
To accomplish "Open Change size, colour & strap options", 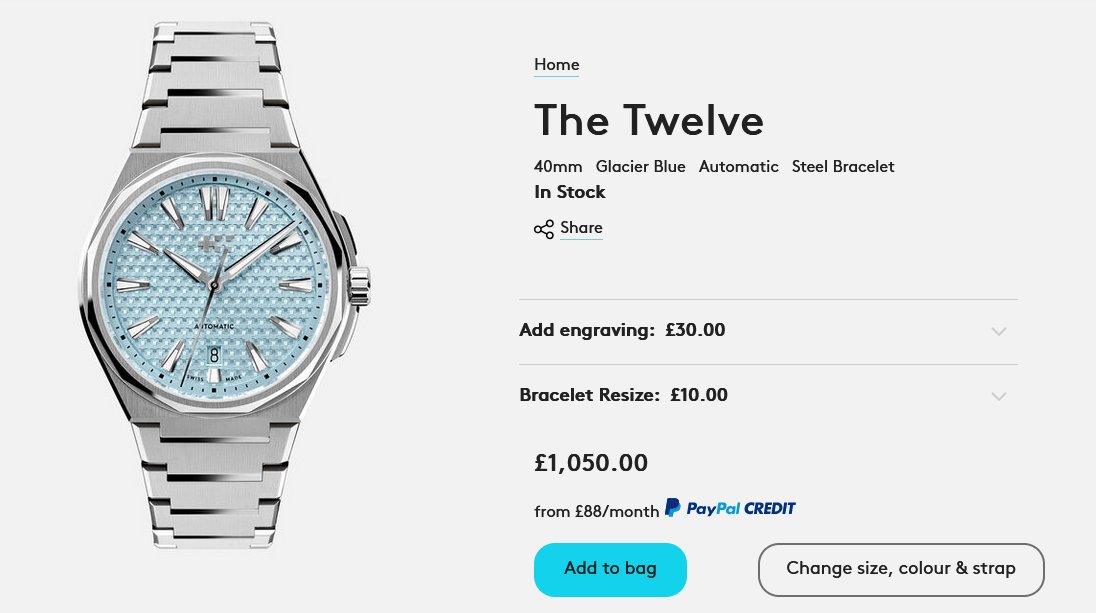I will [x=900, y=569].
